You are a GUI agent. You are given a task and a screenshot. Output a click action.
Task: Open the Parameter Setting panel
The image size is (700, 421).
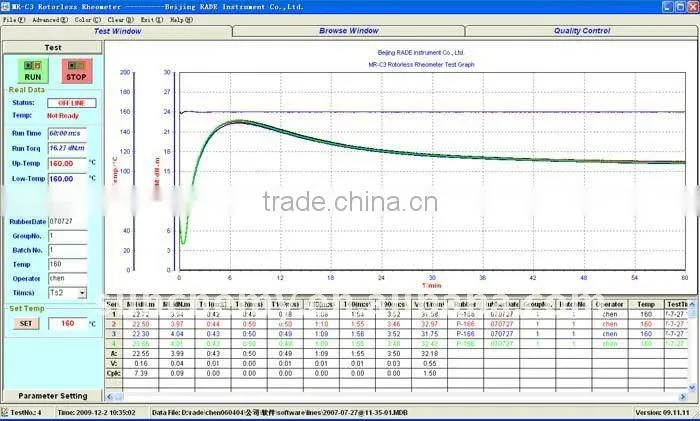[53, 396]
